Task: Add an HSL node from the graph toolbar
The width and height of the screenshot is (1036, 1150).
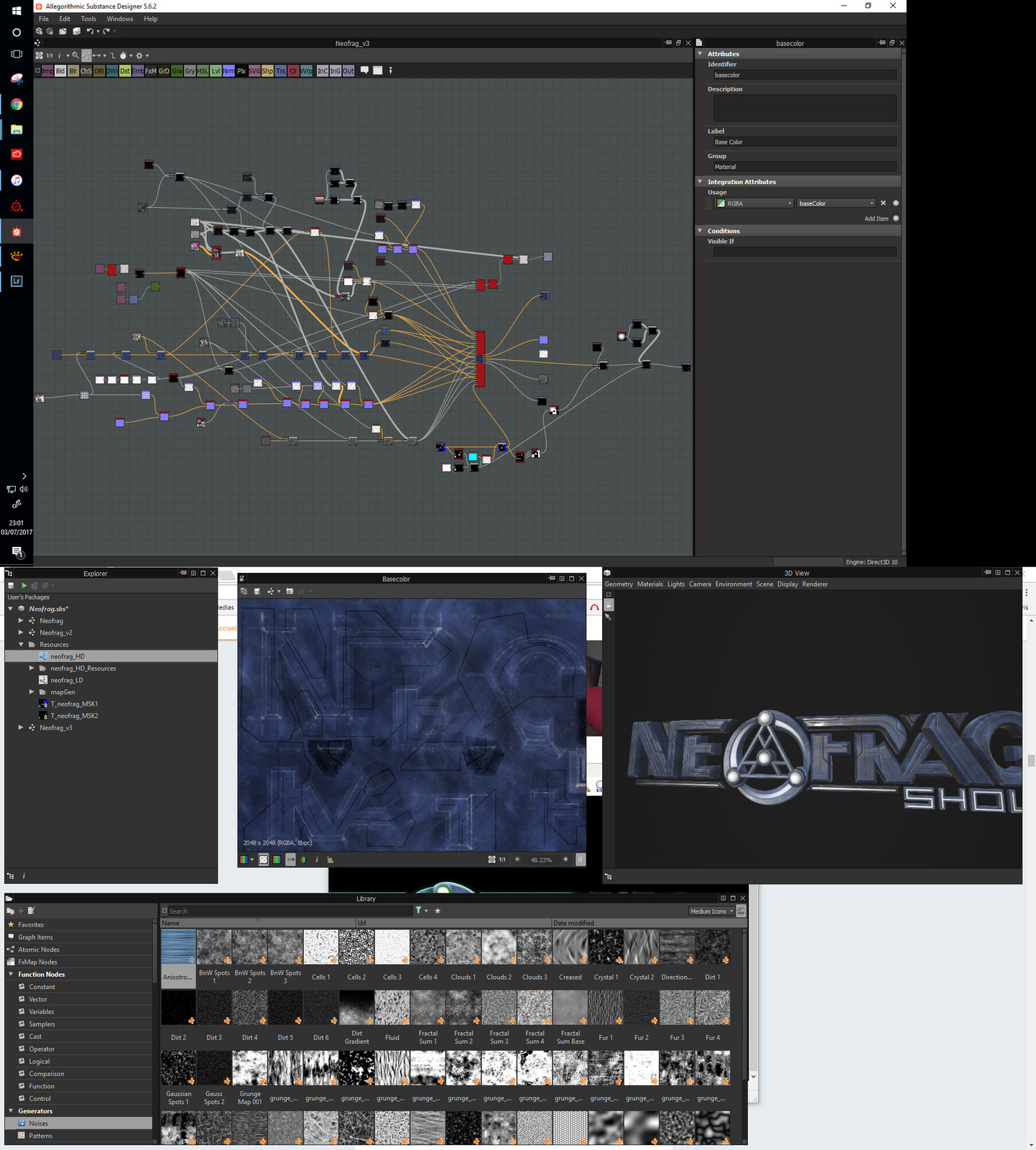Action: (x=203, y=71)
